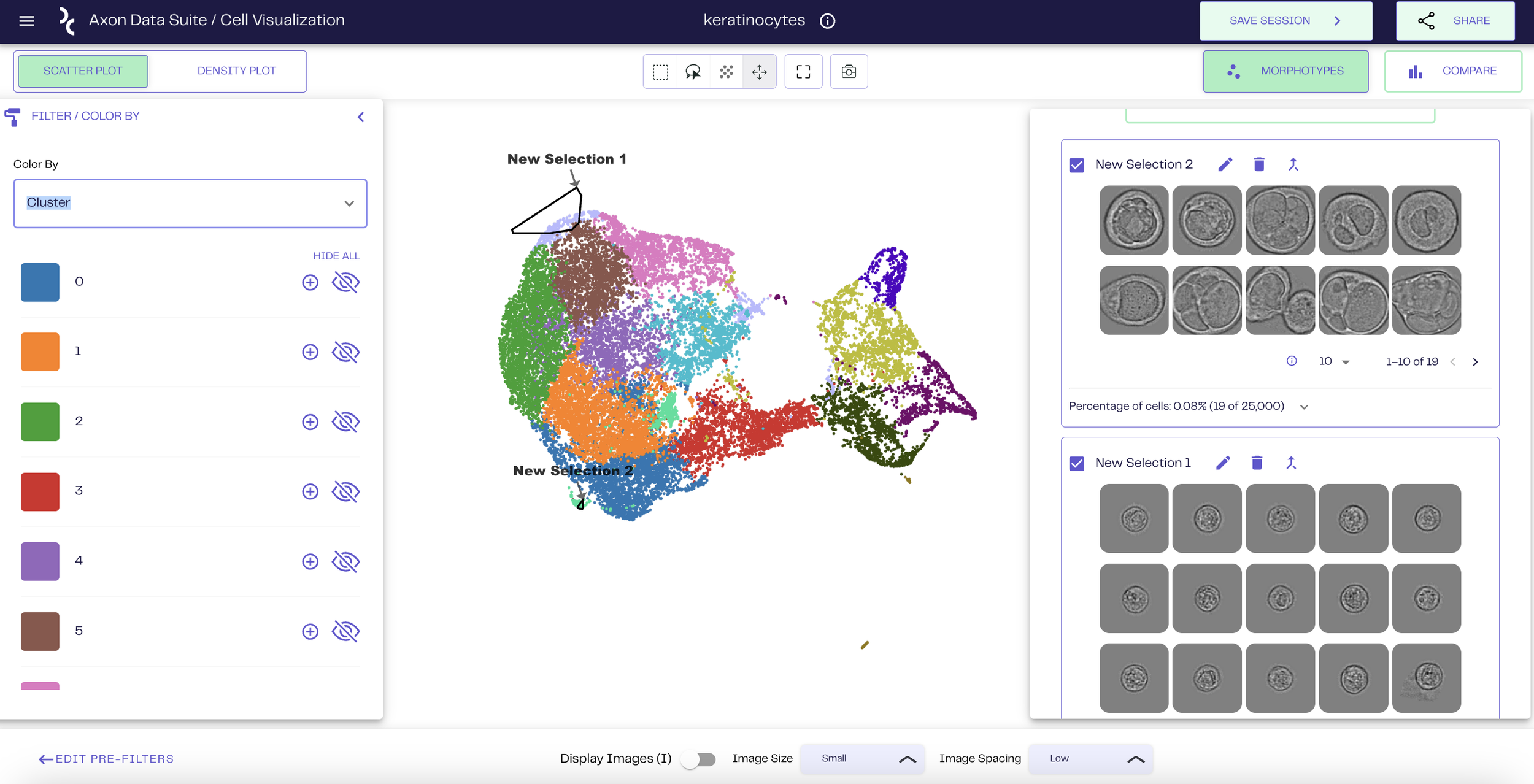Select the rectangle selection tool
This screenshot has height=784, width=1534.
coord(660,72)
